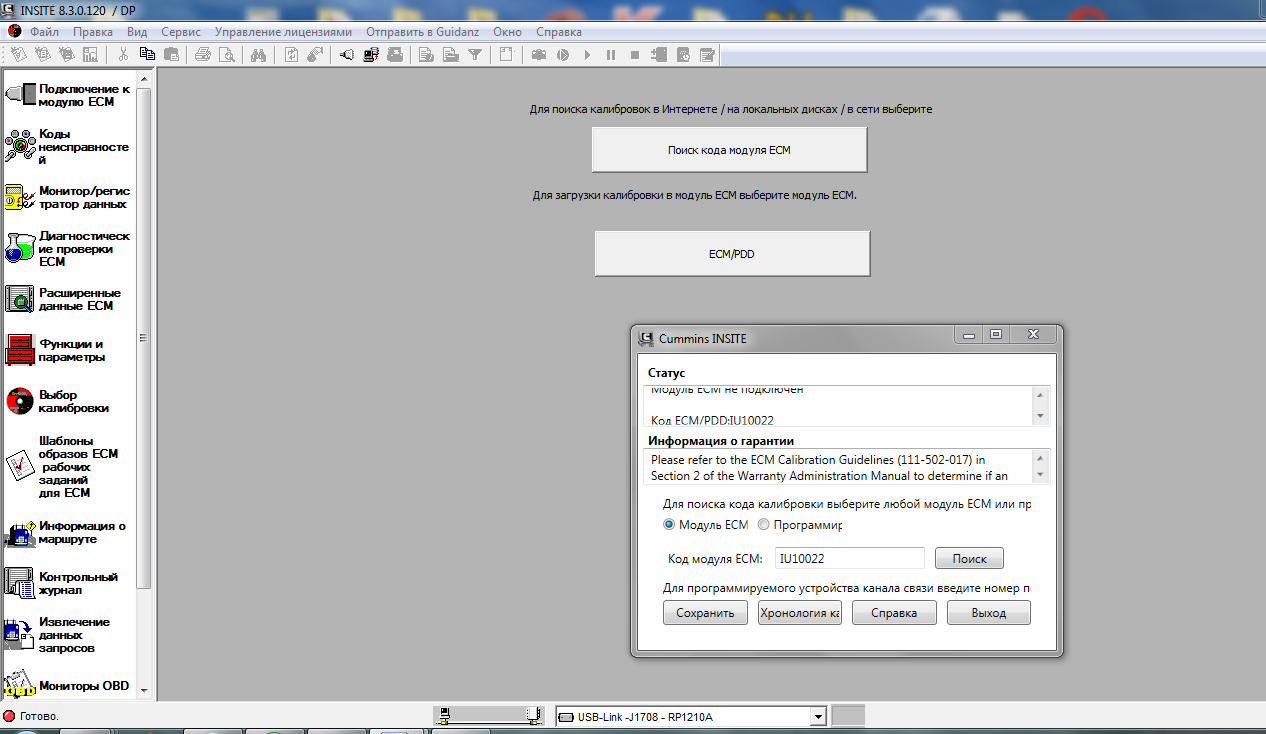Open Коды неисправностей in sidebar
The height and width of the screenshot is (734, 1266).
(x=68, y=146)
